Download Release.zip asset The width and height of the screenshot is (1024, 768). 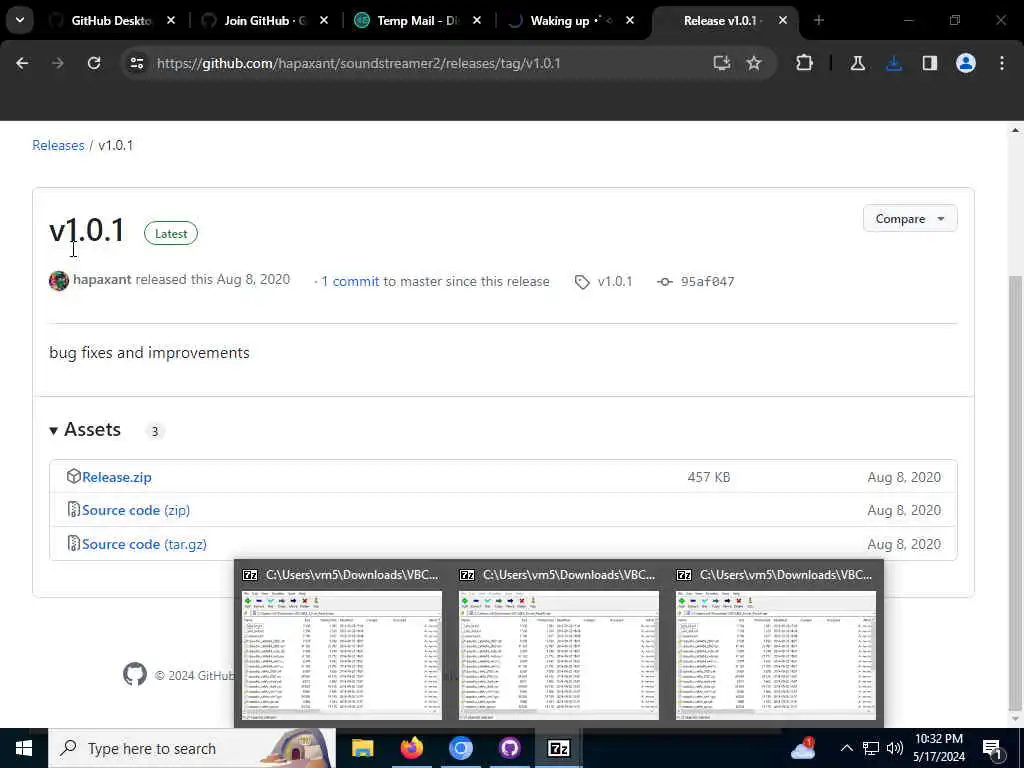click(117, 477)
